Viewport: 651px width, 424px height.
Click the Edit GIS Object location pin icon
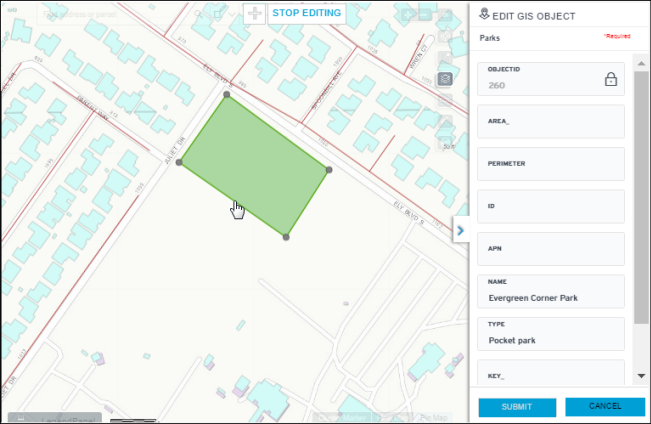[485, 14]
